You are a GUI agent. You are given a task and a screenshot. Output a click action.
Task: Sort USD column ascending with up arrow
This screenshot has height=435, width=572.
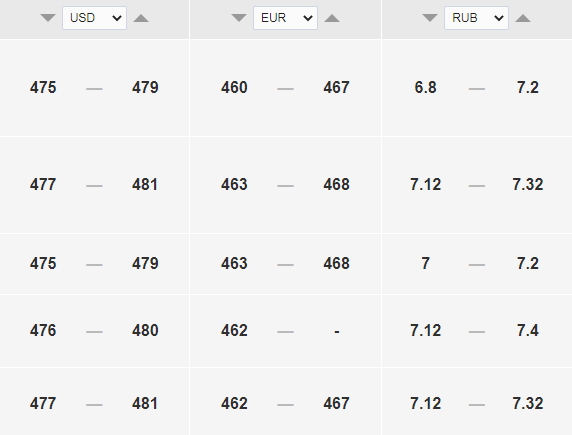pos(141,18)
